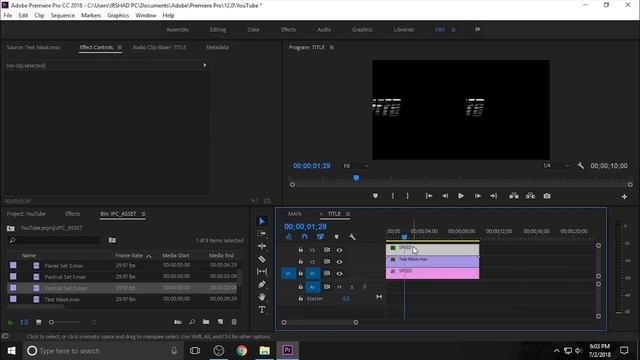Open Effect Controls panel menu
Screen dimensions: 640x360
(x=120, y=47)
